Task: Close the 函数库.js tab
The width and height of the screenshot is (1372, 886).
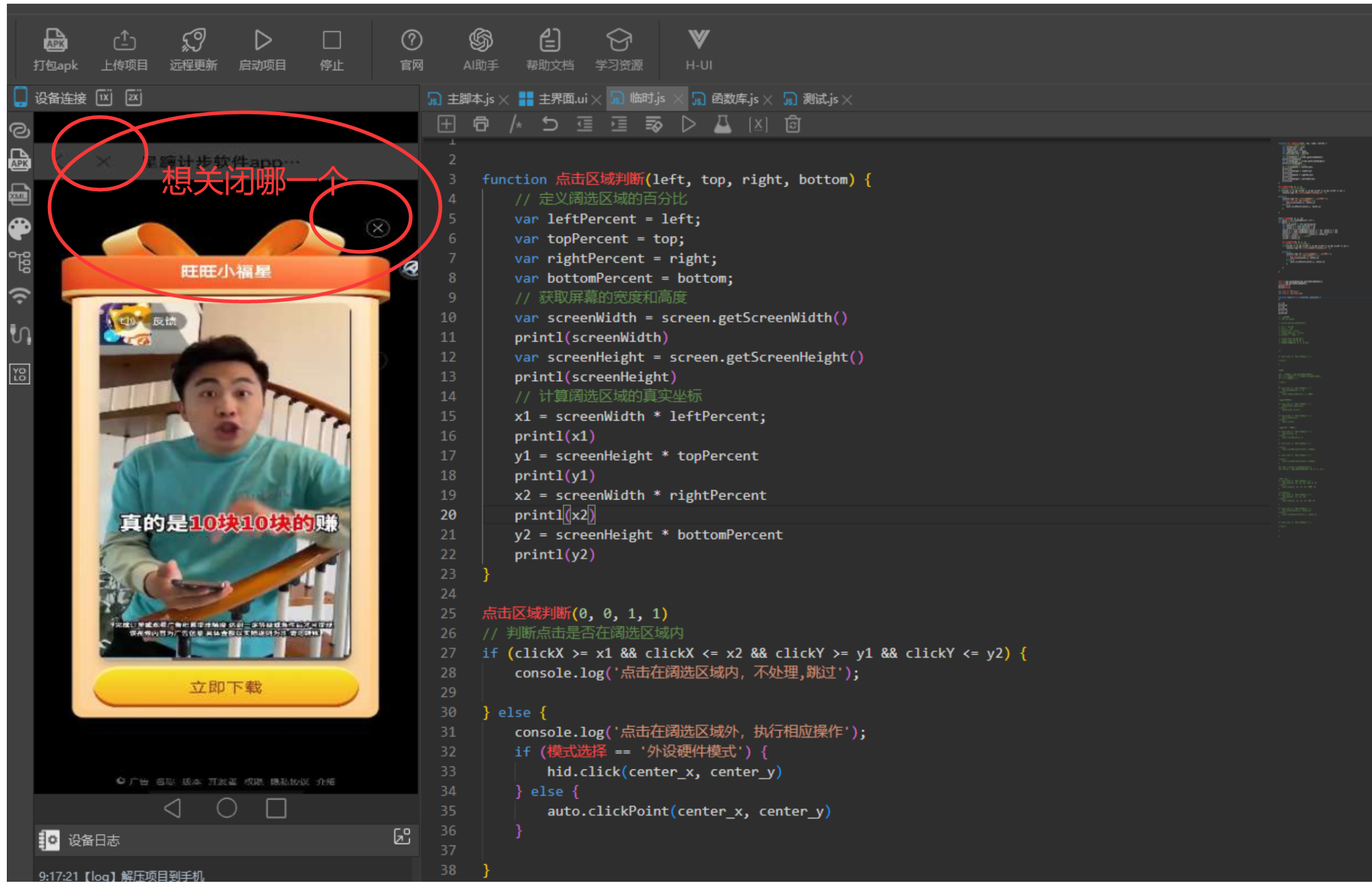Action: 767,100
